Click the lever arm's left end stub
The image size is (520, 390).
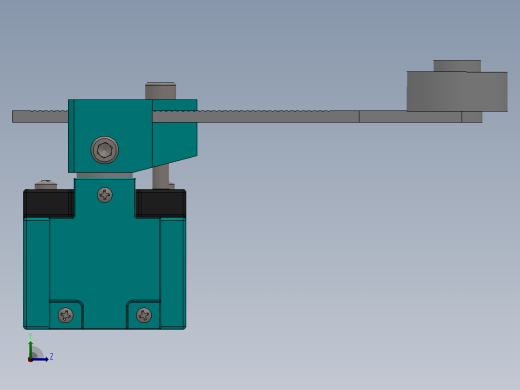click(40, 116)
